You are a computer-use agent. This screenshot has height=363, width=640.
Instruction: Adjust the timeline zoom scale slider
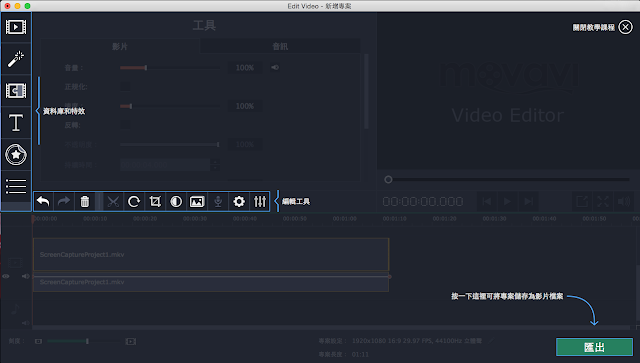85,341
